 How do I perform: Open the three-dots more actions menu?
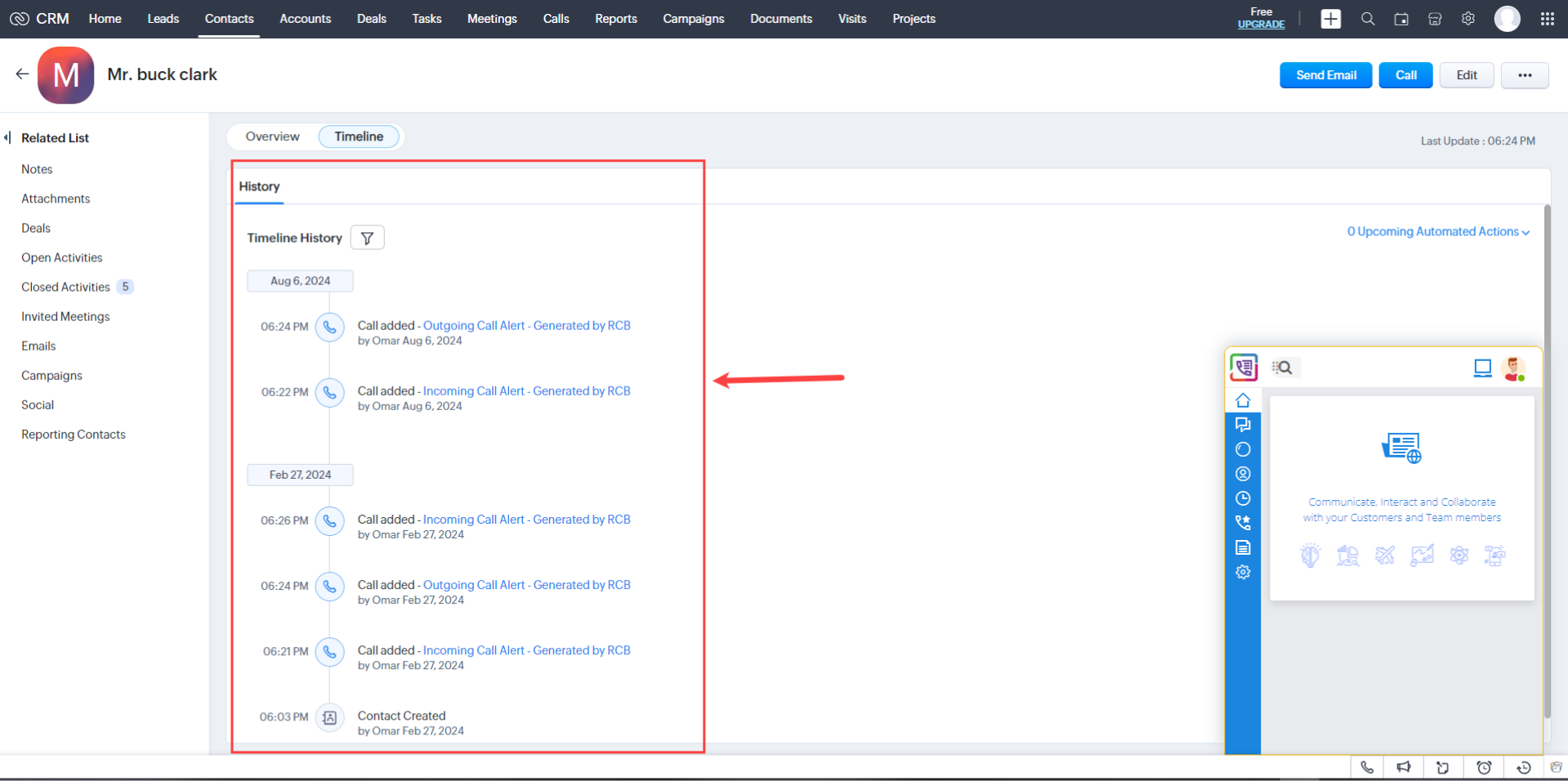[x=1524, y=75]
